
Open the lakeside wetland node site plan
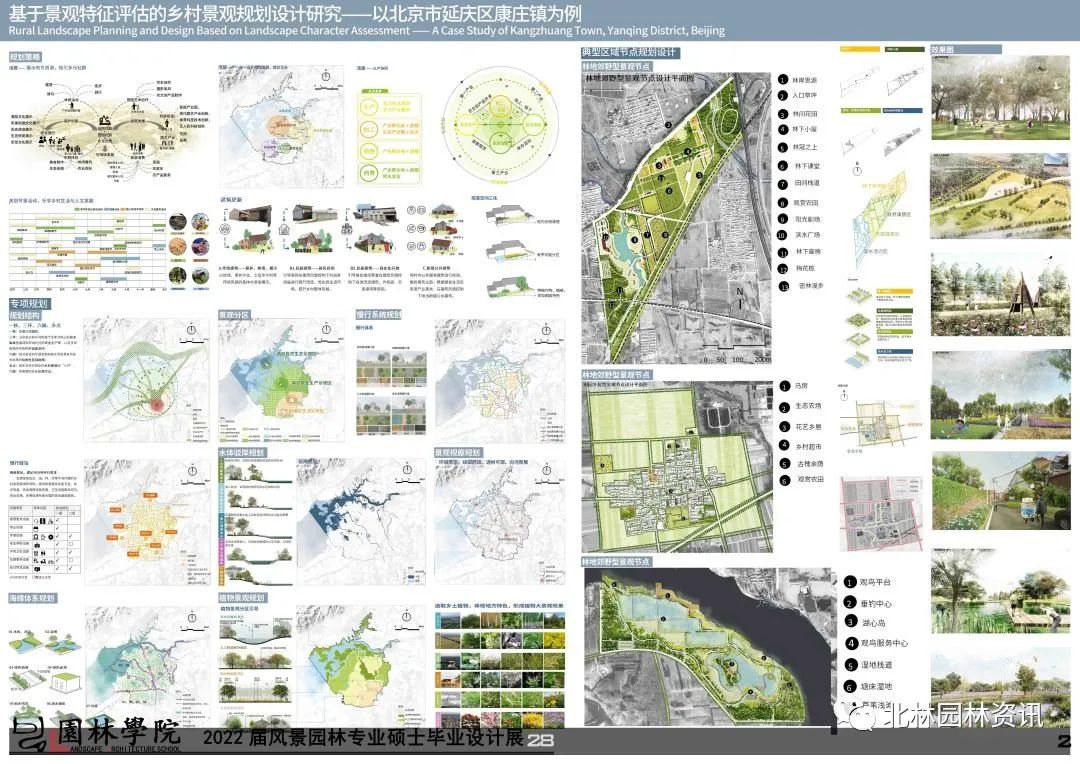tap(709, 646)
